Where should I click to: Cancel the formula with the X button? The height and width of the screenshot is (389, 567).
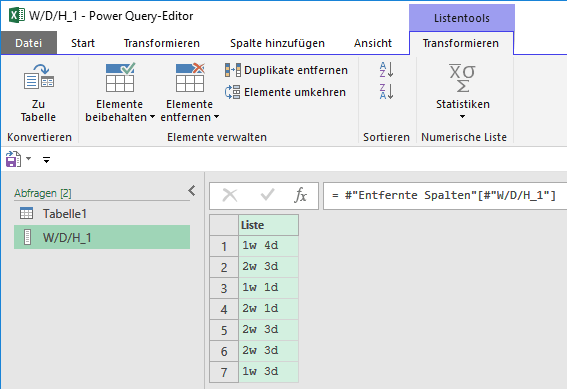pos(230,196)
